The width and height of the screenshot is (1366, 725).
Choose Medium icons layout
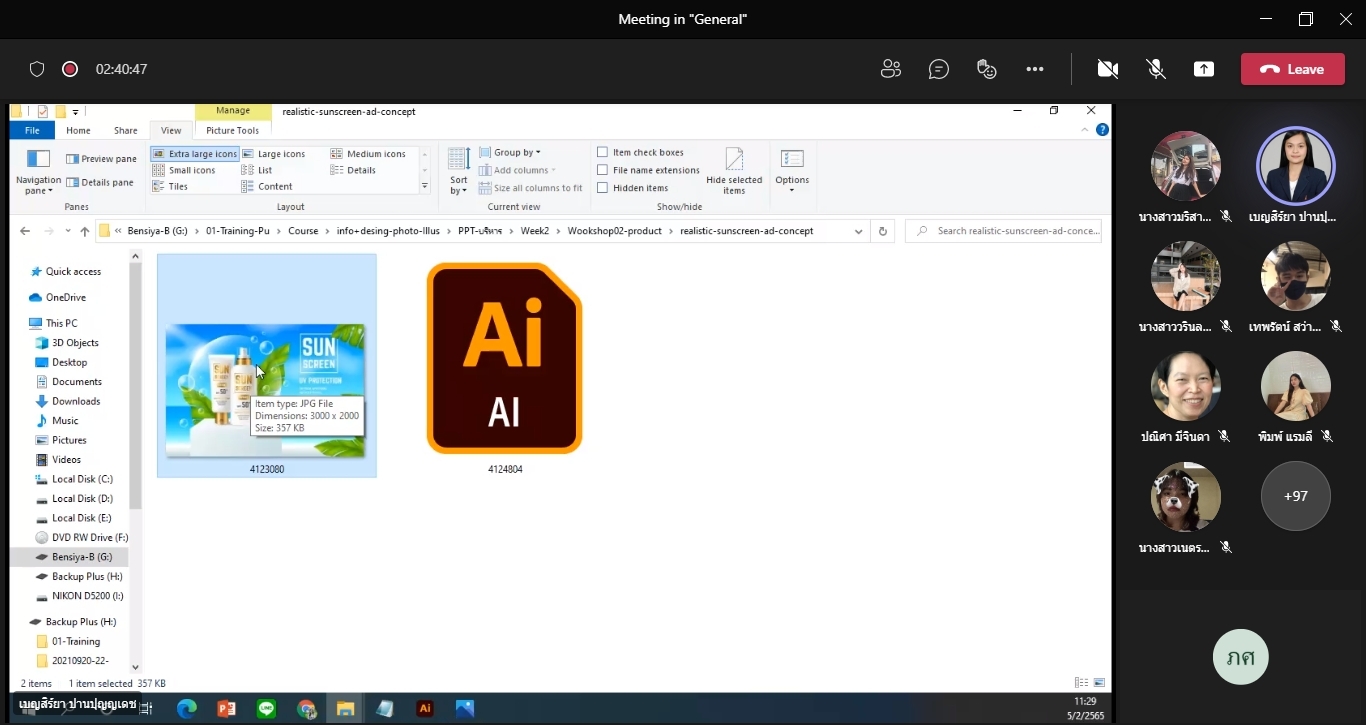pos(368,154)
